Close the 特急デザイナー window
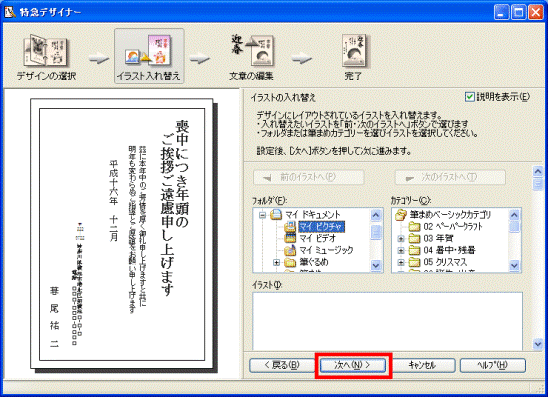Viewport: 548px width, 397px height. [536, 12]
